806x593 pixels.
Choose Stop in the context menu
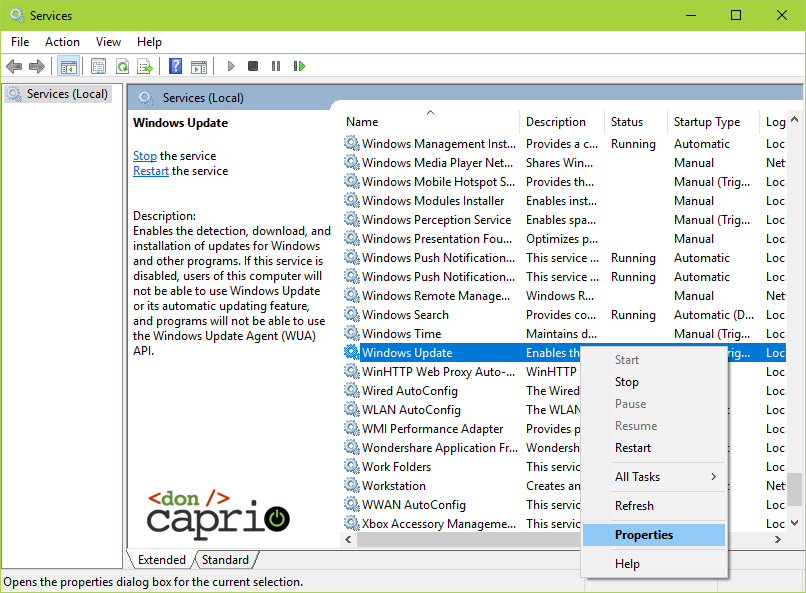(654, 382)
